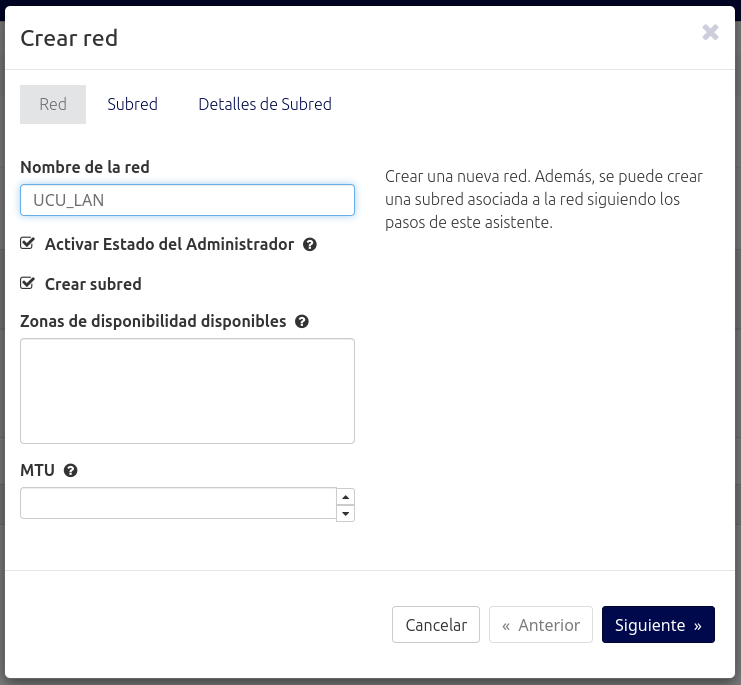Click the availability zones list box
The height and width of the screenshot is (685, 741).
click(187, 391)
